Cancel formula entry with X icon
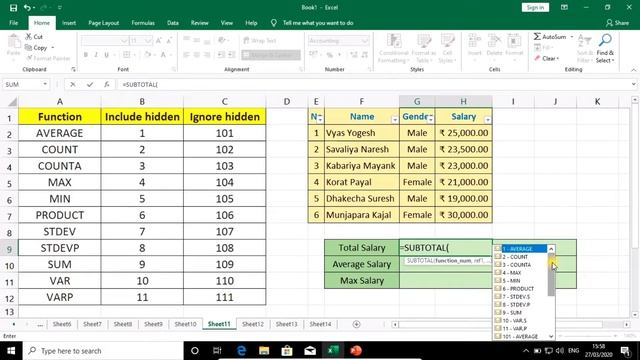Screen dimensions: 640x360 pyautogui.click(x=73, y=84)
